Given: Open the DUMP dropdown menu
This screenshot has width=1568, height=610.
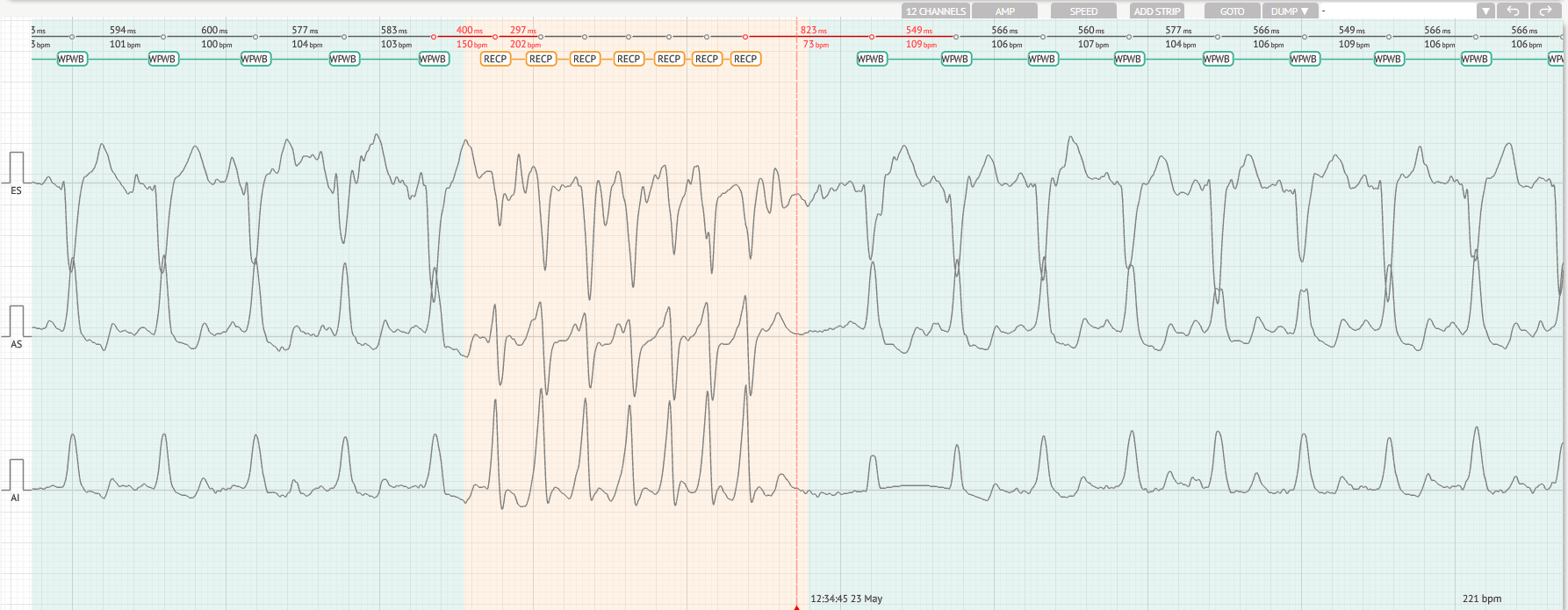Looking at the screenshot, I should 1290,11.
